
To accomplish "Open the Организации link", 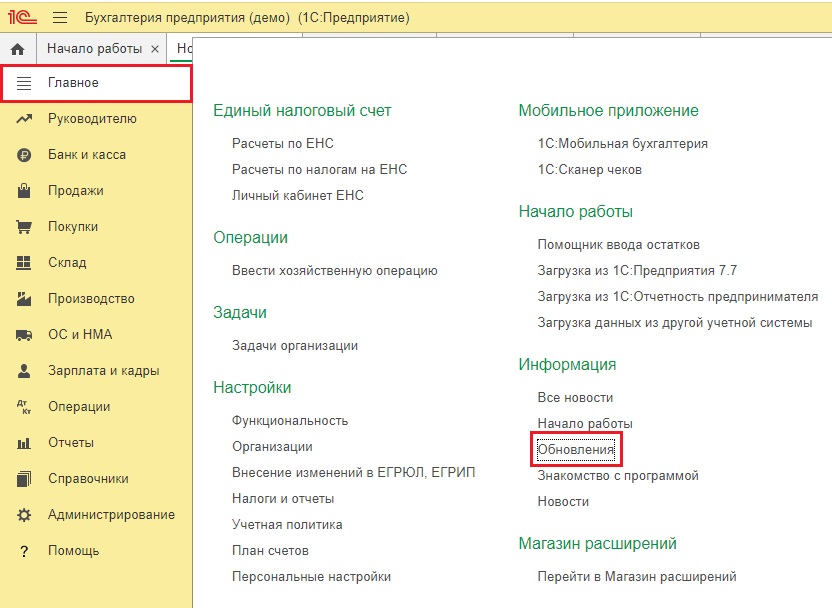I will 272,447.
